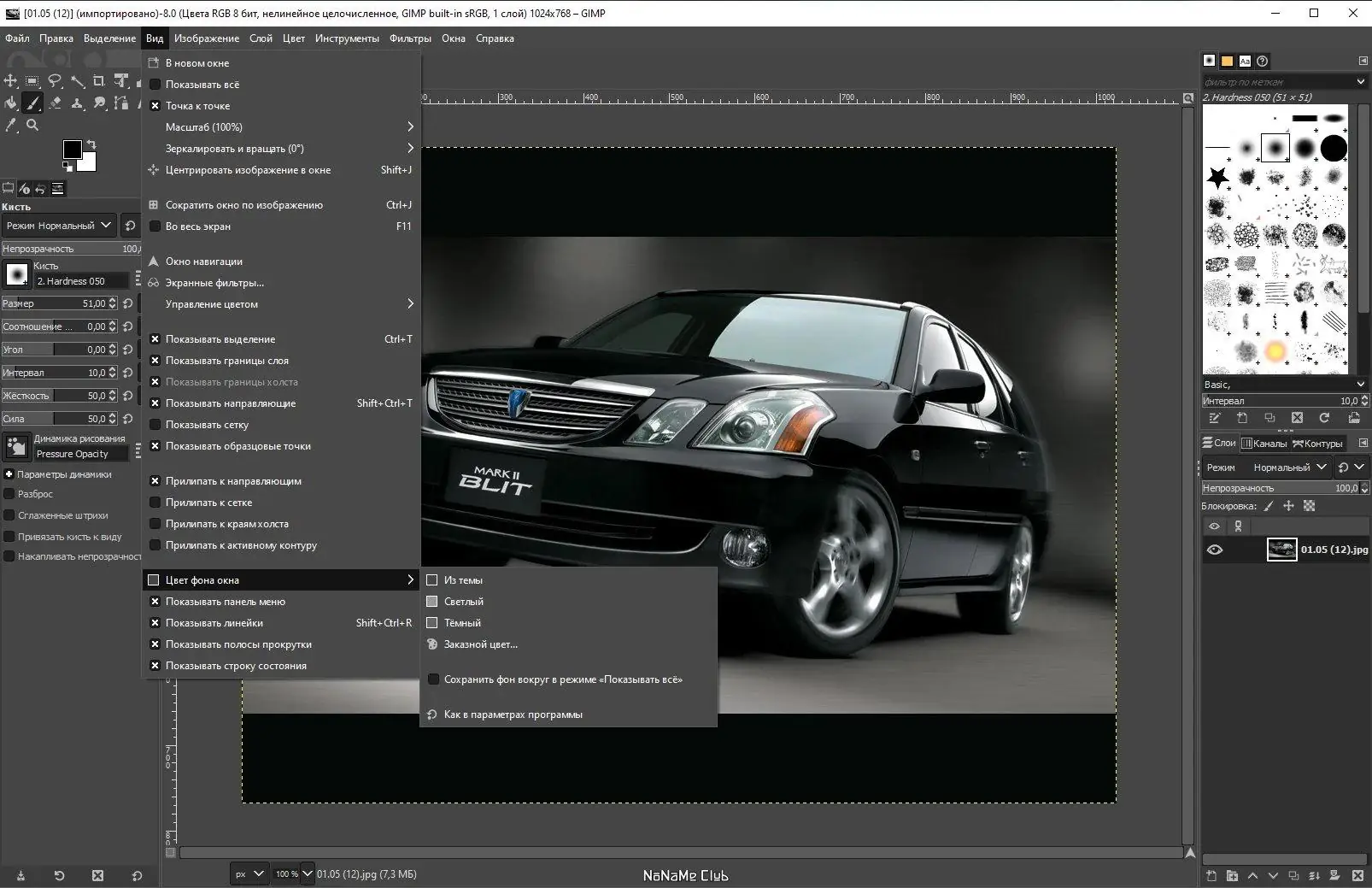Select the Move tool in the toolbox

[10, 81]
